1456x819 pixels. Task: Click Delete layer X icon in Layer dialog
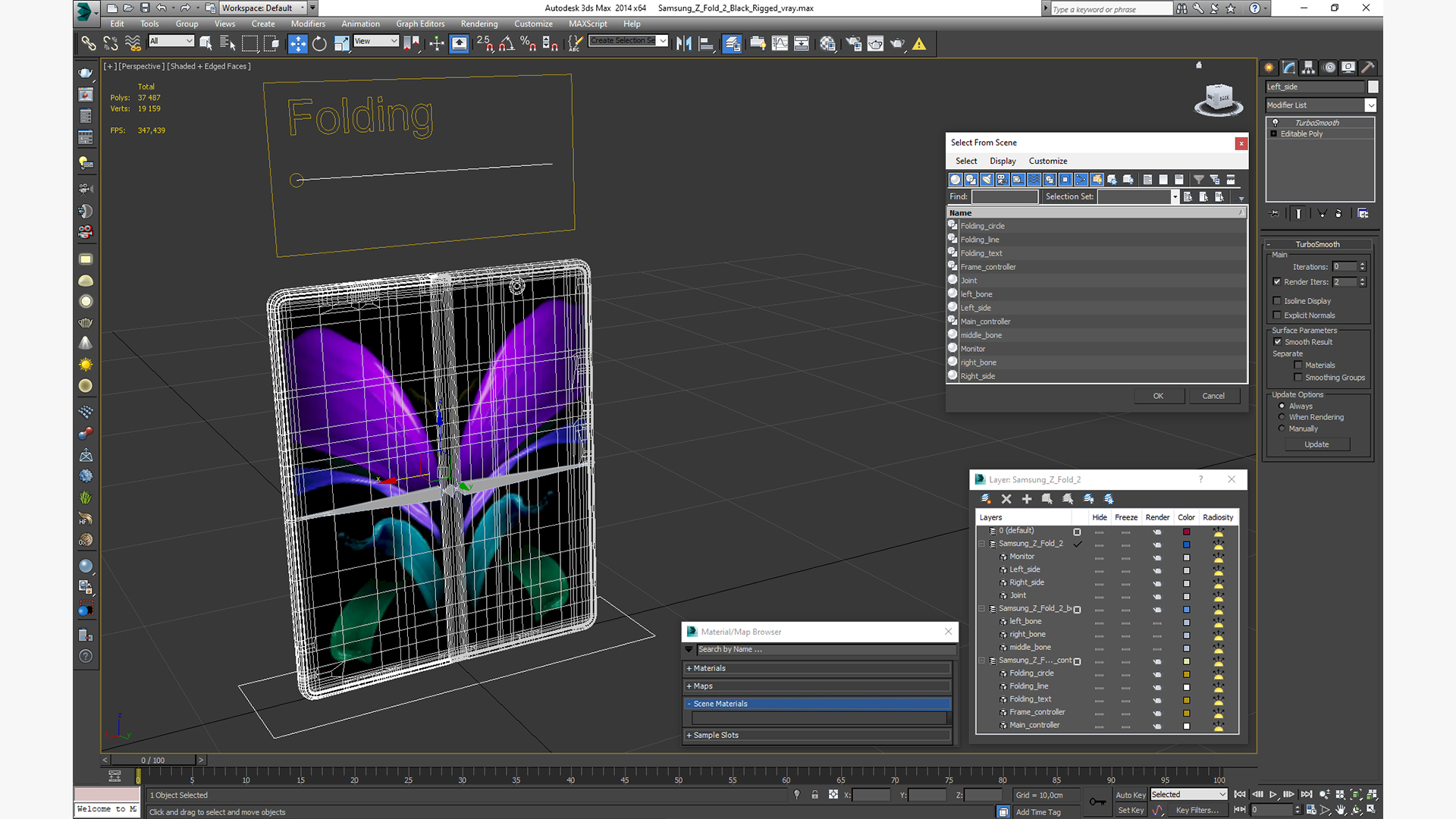point(1006,499)
